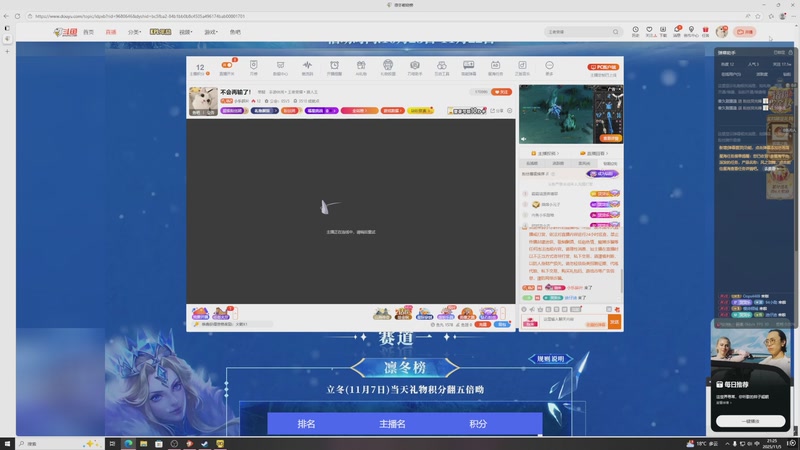Click the chat message input field
The height and width of the screenshot is (450, 800).
(x=573, y=321)
